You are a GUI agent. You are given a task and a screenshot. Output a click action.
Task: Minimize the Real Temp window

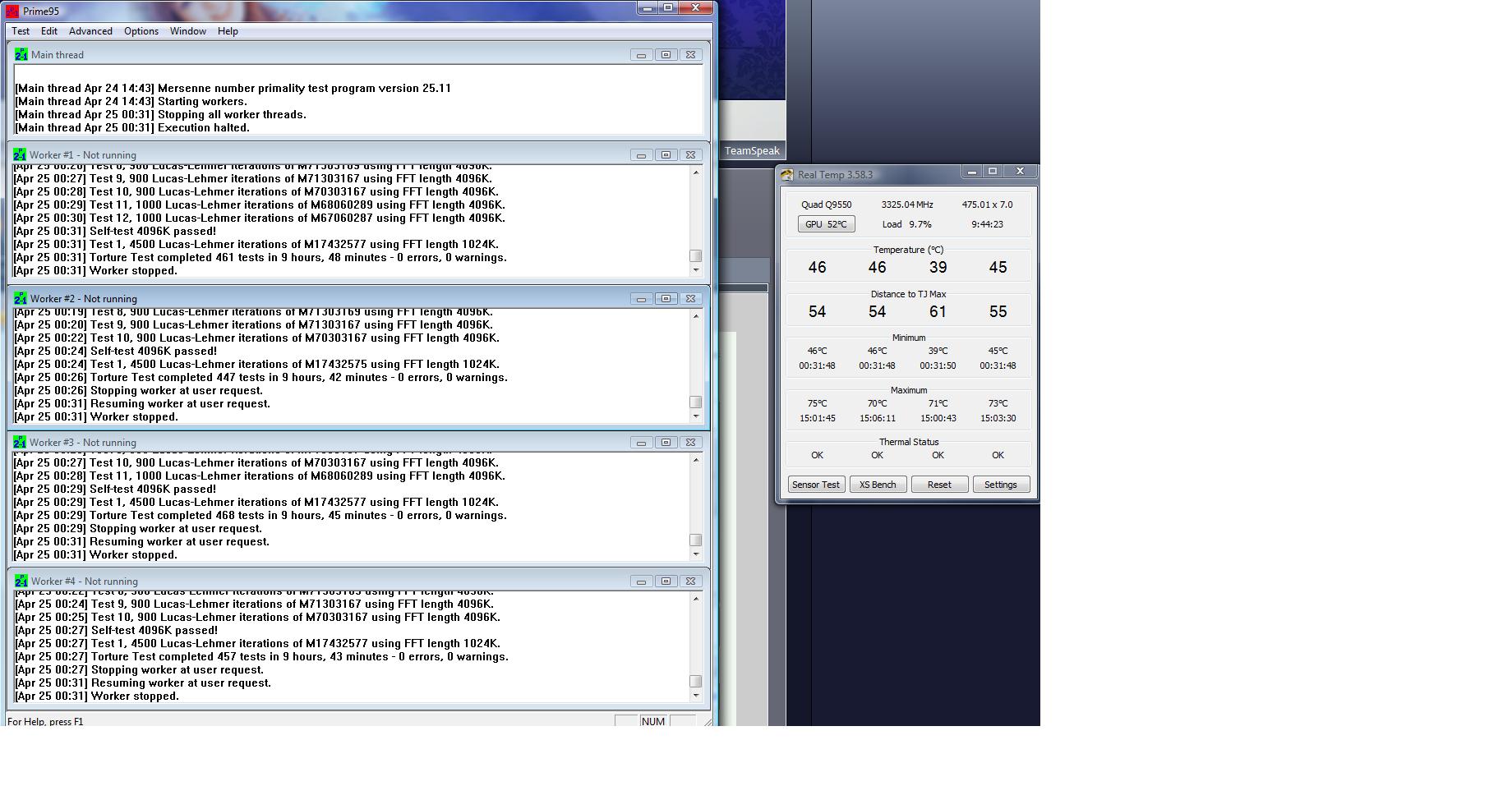971,172
